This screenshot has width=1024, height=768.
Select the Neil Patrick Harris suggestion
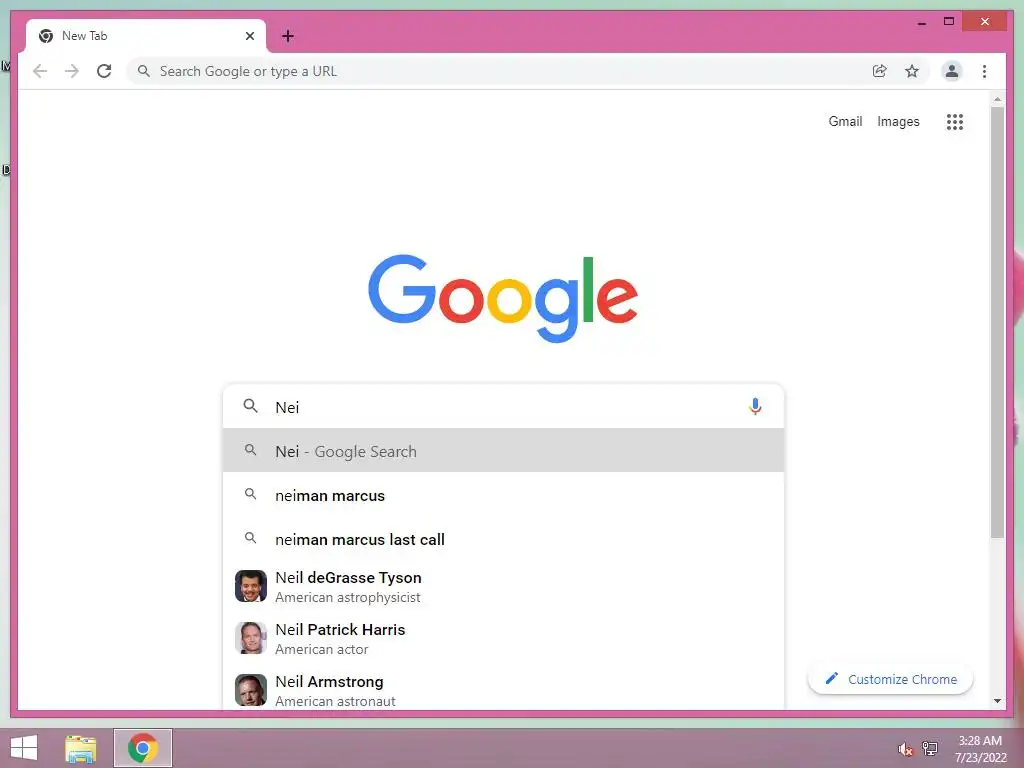[503, 639]
